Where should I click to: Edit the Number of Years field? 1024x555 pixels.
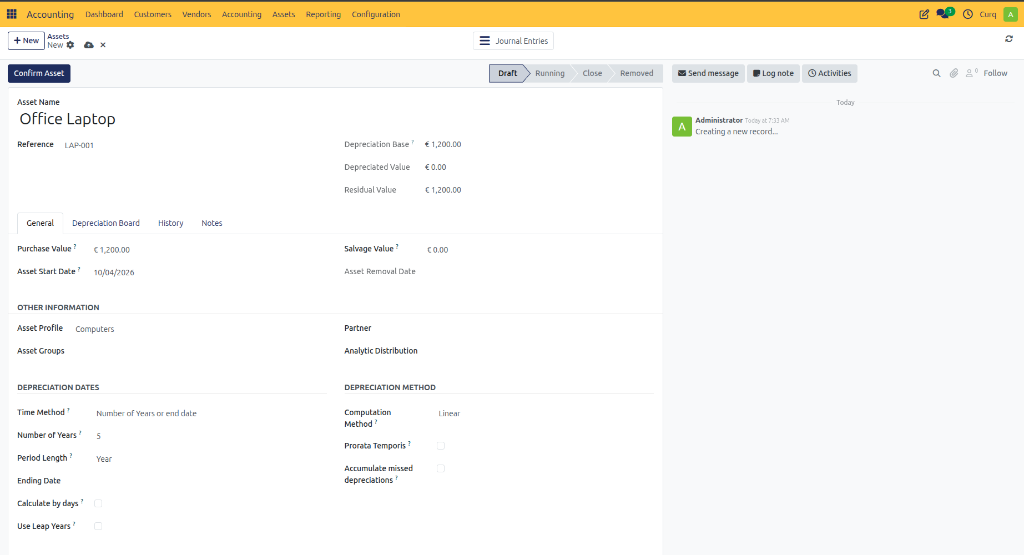coord(210,436)
